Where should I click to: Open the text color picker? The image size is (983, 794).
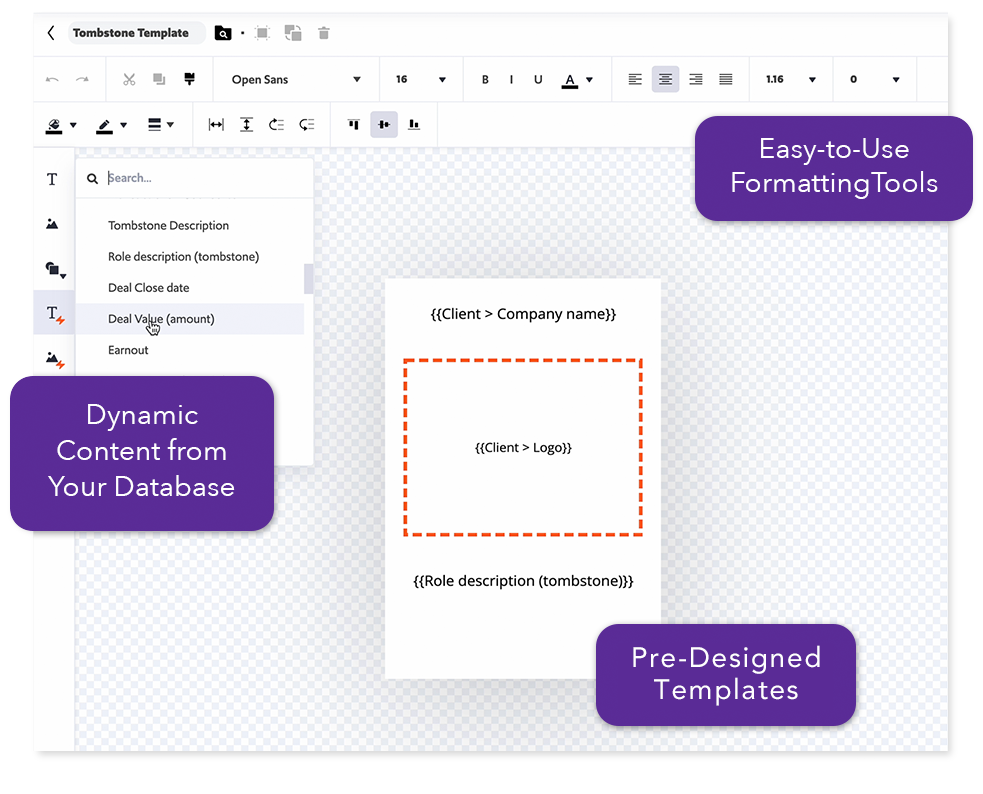pos(576,80)
